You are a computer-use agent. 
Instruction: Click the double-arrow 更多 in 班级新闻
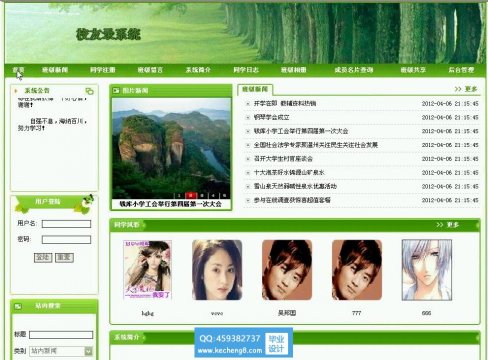466,89
